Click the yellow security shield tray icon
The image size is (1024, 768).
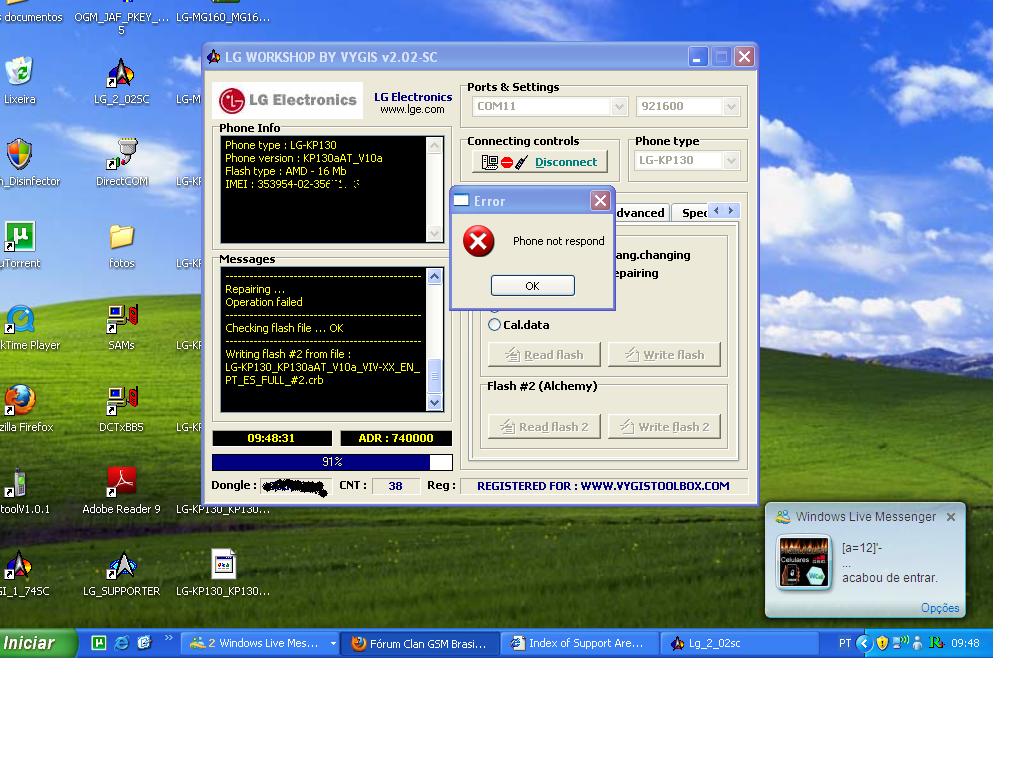pyautogui.click(x=882, y=643)
